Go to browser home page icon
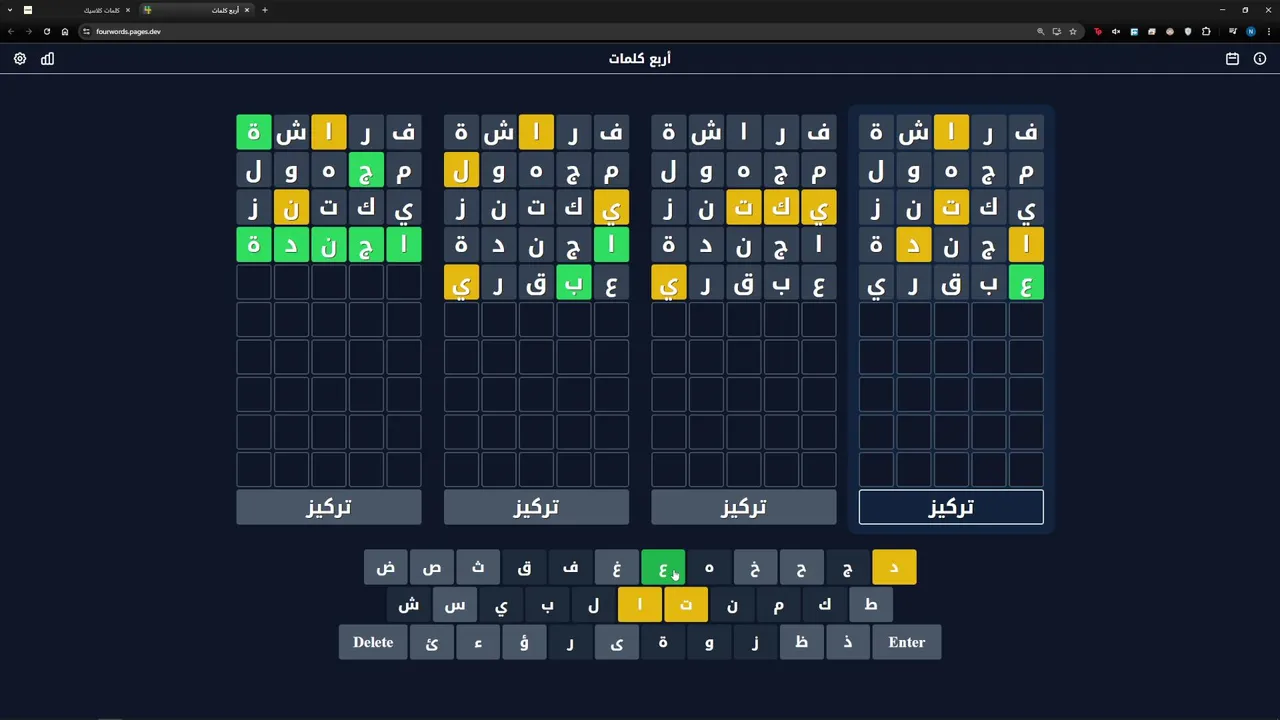1280x720 pixels. (x=65, y=31)
